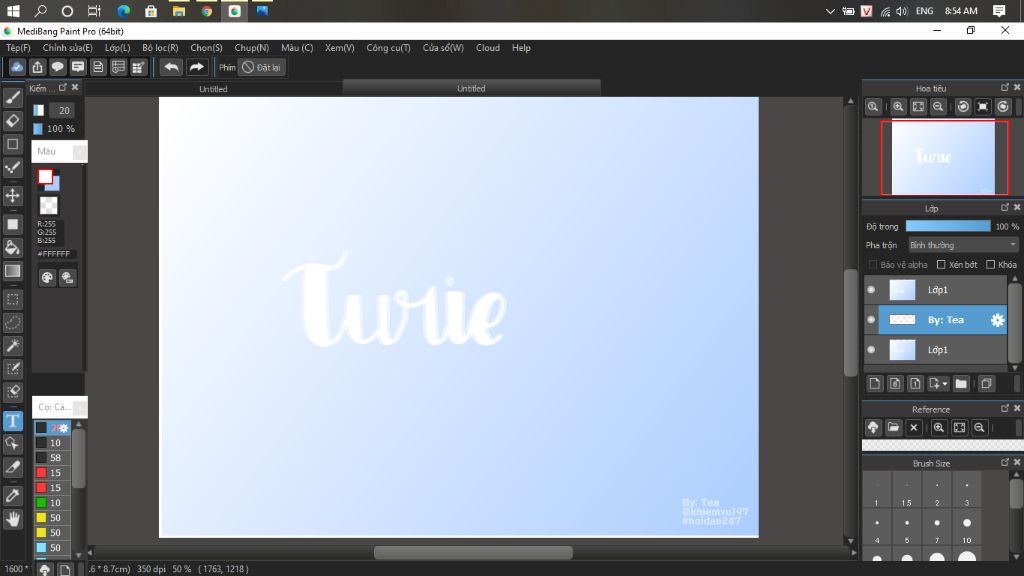This screenshot has width=1024, height=576.
Task: Open the Lớp(L) menu
Action: (118, 48)
